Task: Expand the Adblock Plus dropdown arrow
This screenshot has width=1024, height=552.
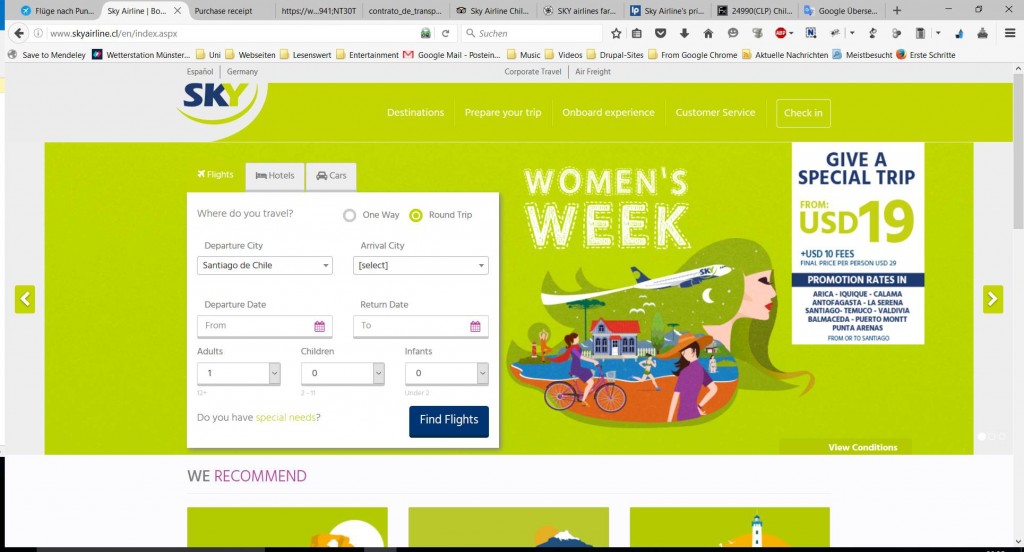Action: click(792, 33)
